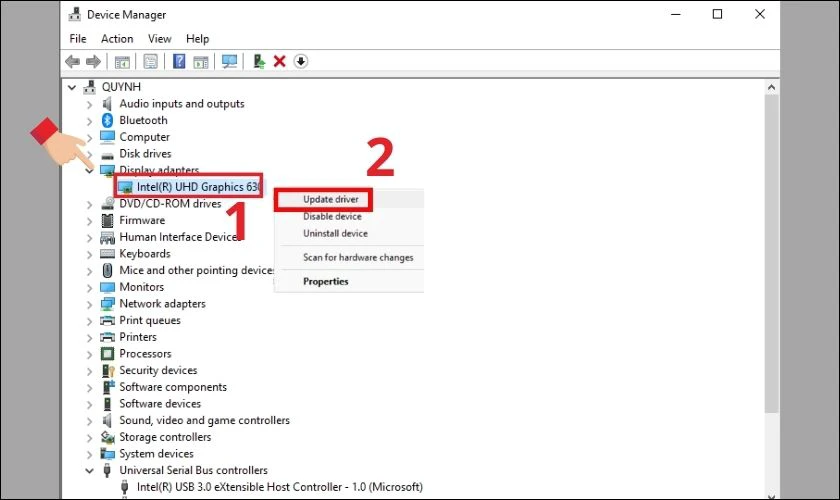Choose Scan for hardware changes in context menu

point(358,257)
